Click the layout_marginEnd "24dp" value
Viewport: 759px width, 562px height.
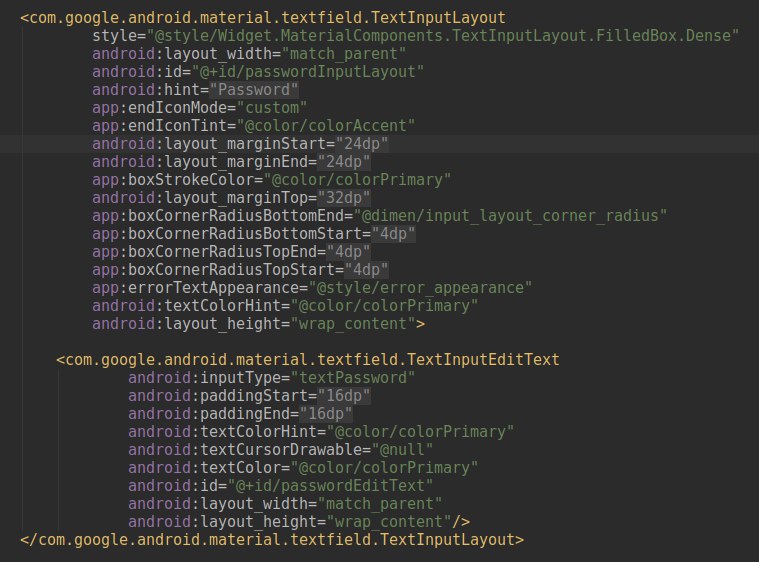344,162
